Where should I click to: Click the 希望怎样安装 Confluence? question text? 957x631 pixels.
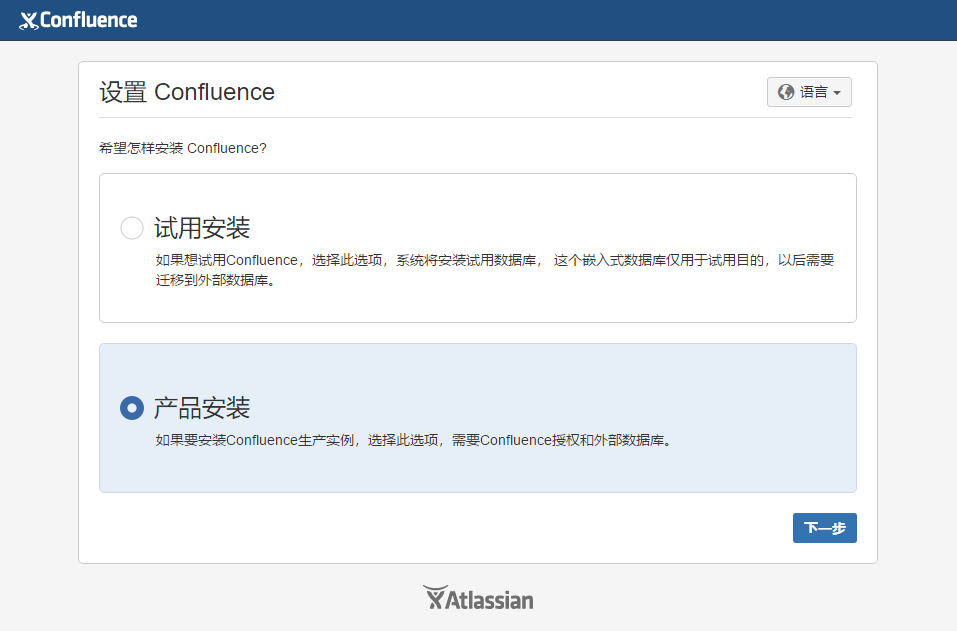(182, 148)
